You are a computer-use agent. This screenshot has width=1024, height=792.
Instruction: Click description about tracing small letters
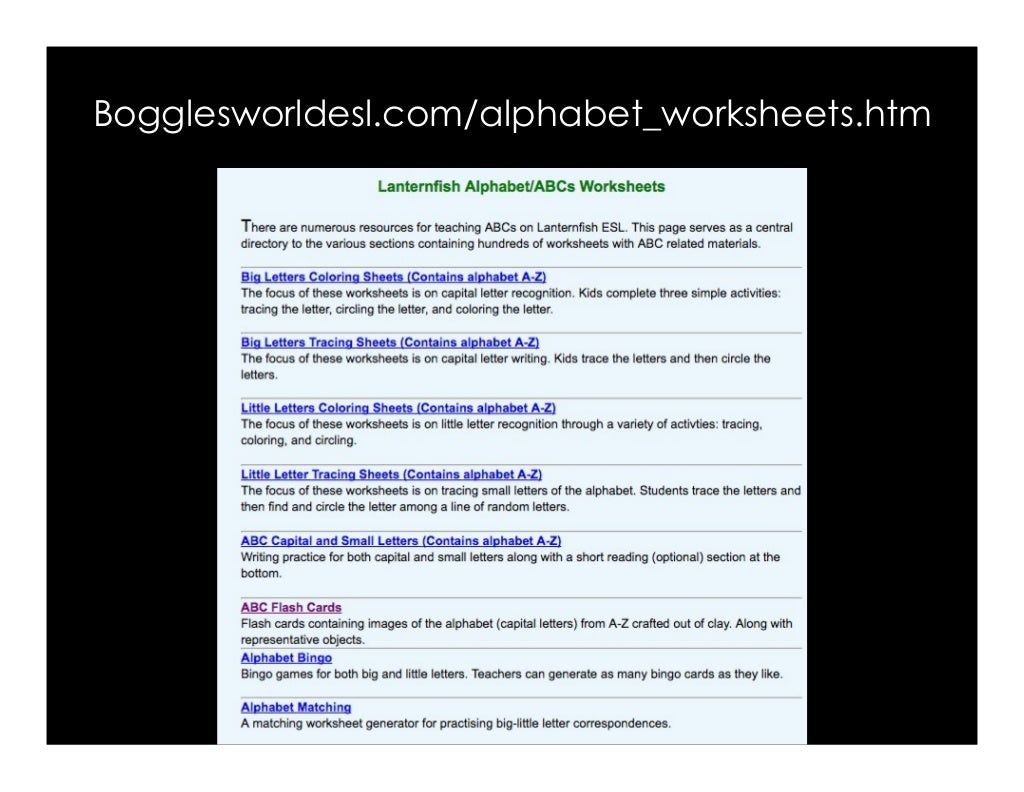coord(520,498)
